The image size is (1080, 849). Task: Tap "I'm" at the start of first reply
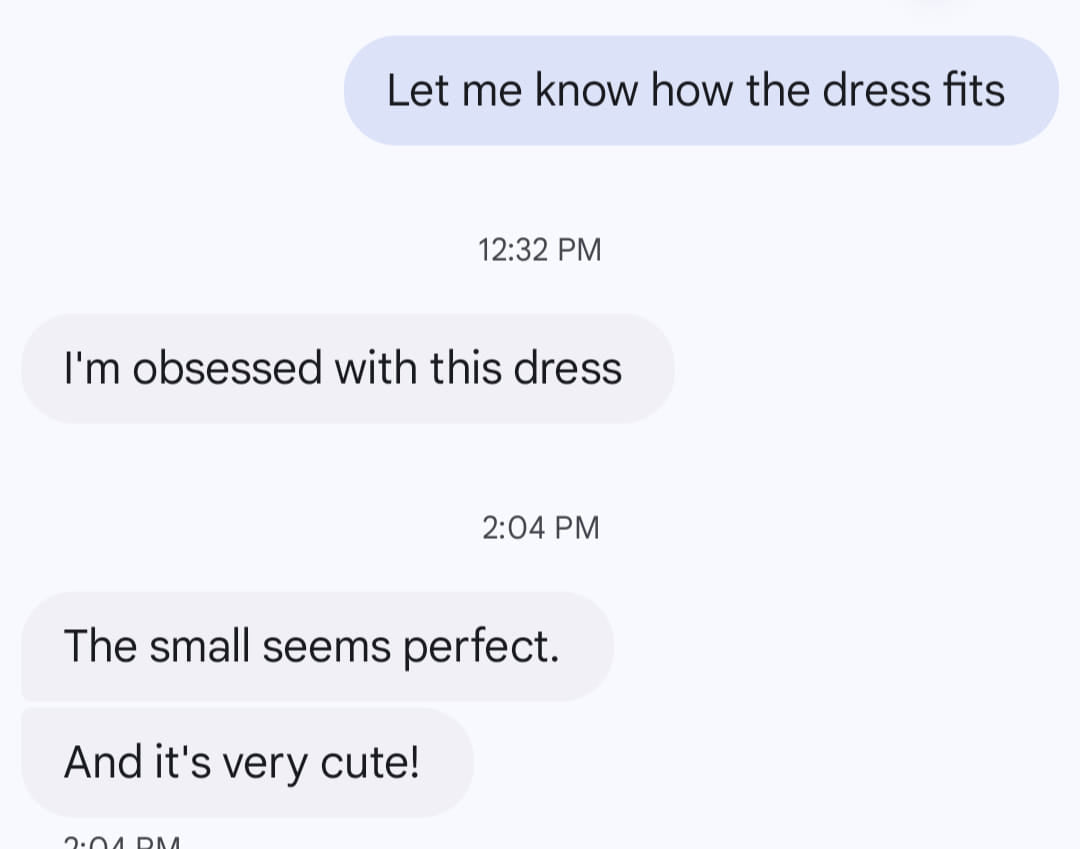click(x=90, y=369)
